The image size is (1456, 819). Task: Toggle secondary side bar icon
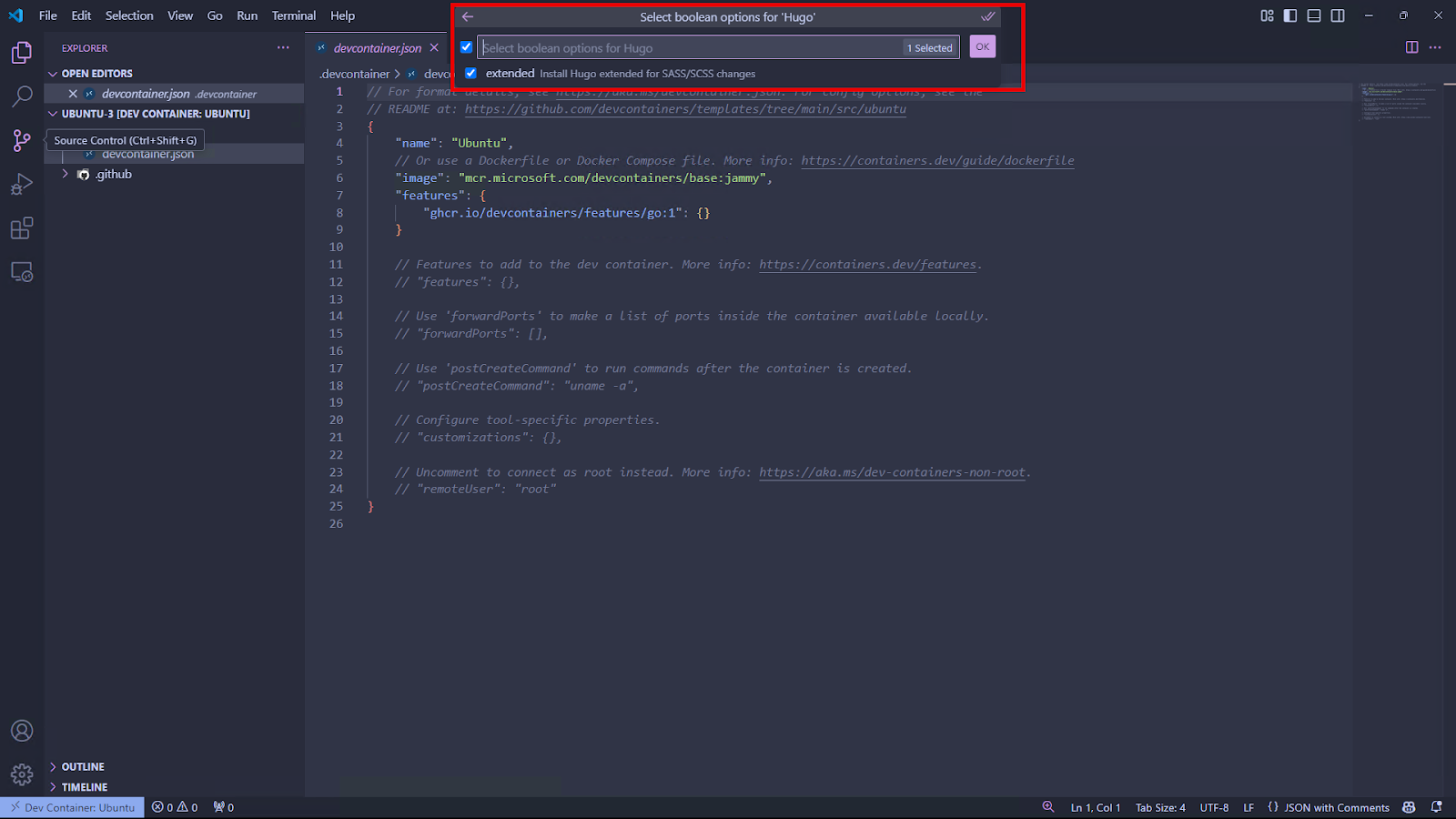coord(1338,15)
